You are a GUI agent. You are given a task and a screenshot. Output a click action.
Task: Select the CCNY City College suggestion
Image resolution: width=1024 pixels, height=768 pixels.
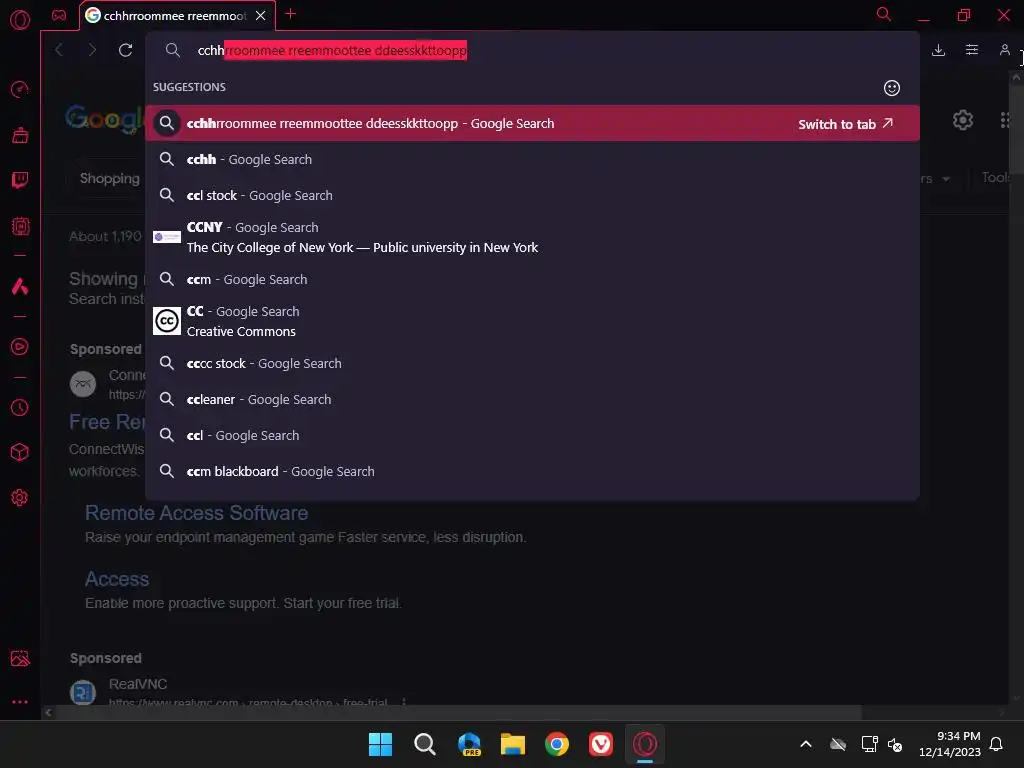(x=532, y=237)
